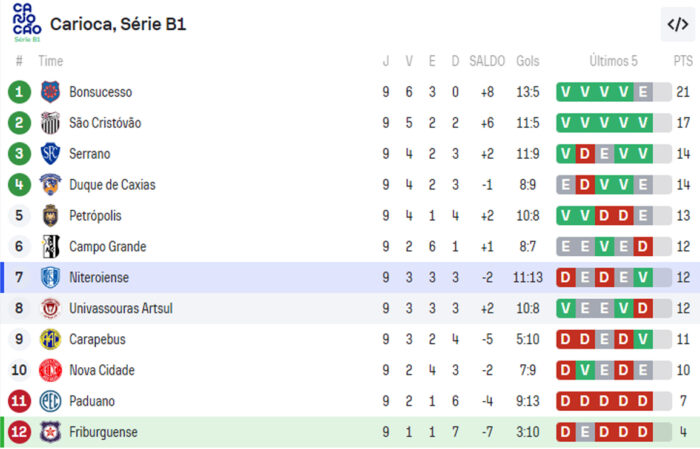Screen dimensions: 700x449
Task: Open the Carapebus team link
Action: click(99, 339)
